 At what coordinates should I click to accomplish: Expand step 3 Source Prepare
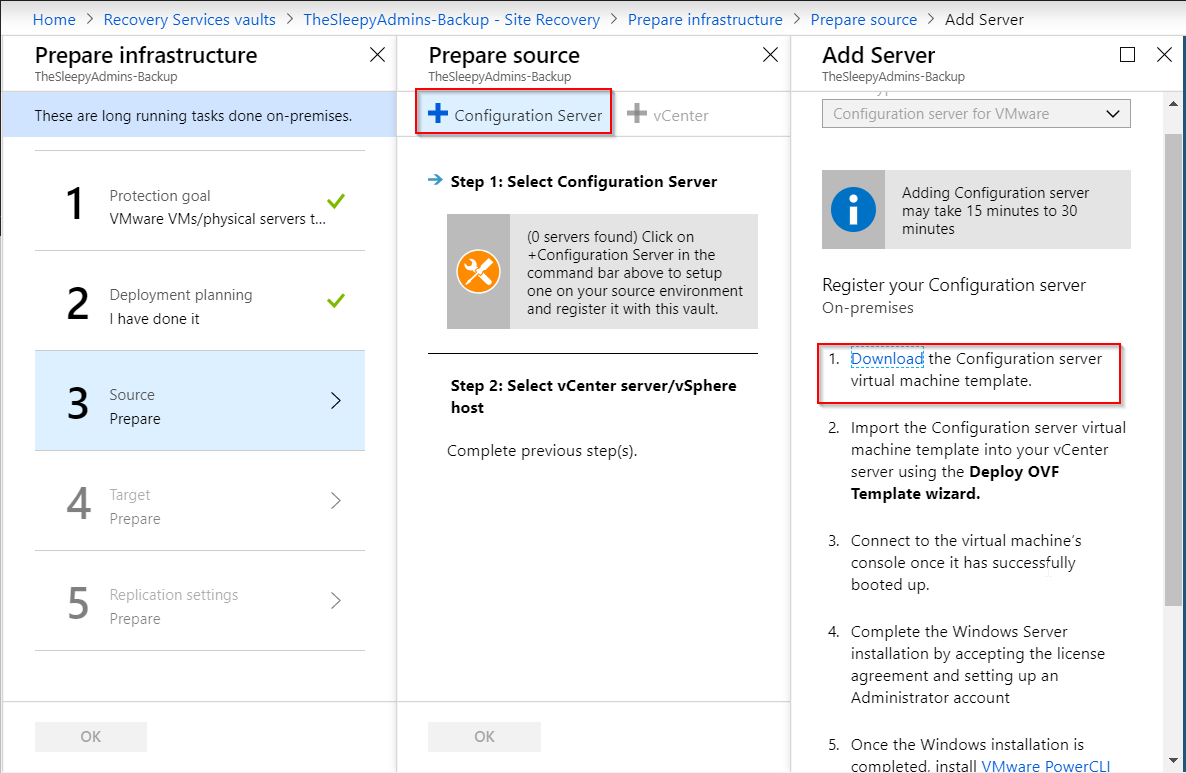[x=200, y=401]
